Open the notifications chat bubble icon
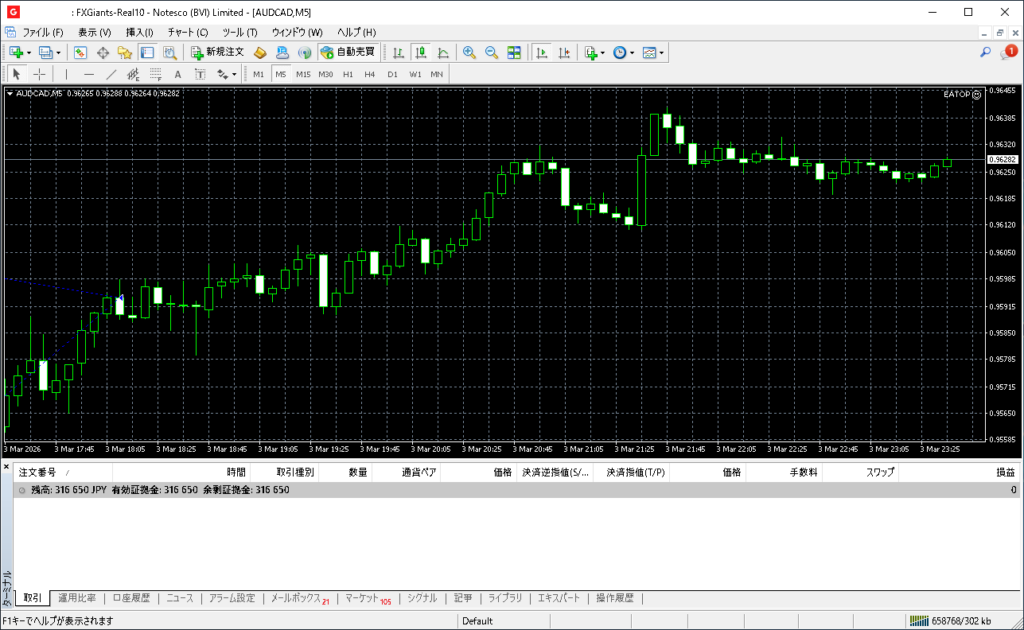1024x630 pixels. pos(1007,52)
